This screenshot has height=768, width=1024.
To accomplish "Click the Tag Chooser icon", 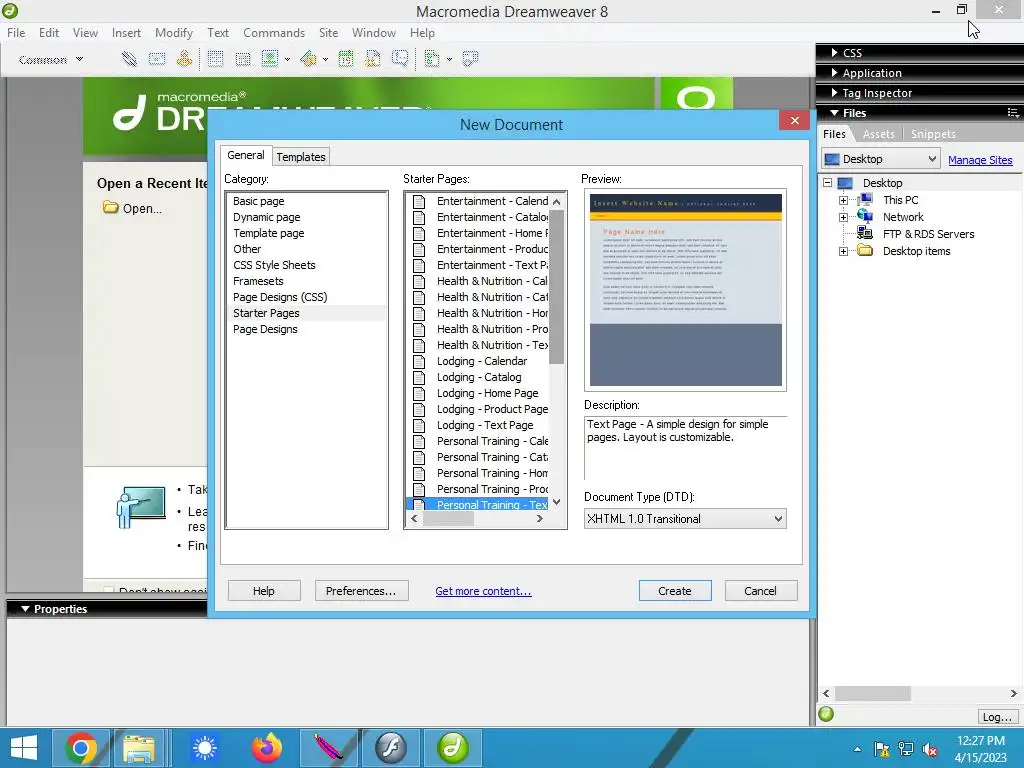I will coord(470,59).
